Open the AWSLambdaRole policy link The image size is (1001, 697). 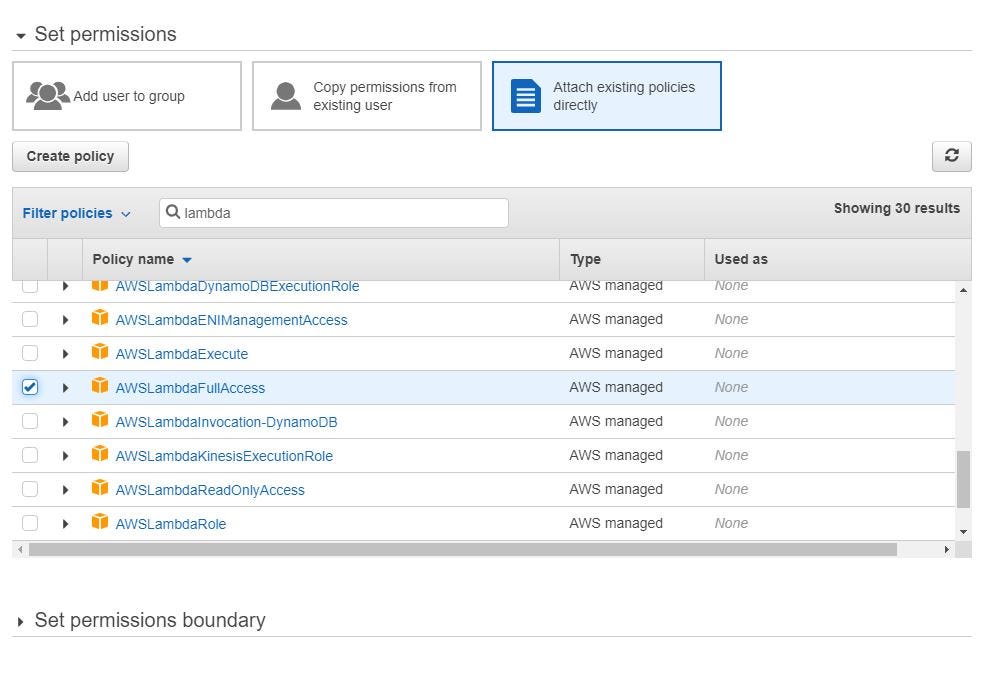[x=170, y=524]
